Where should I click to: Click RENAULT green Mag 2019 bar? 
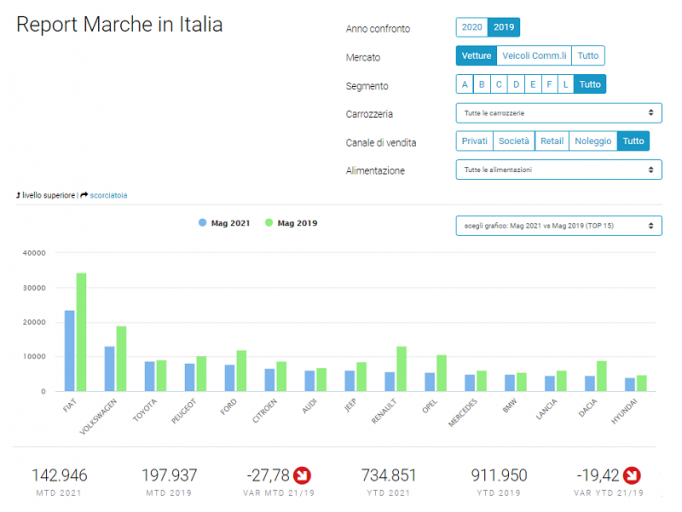click(x=401, y=369)
